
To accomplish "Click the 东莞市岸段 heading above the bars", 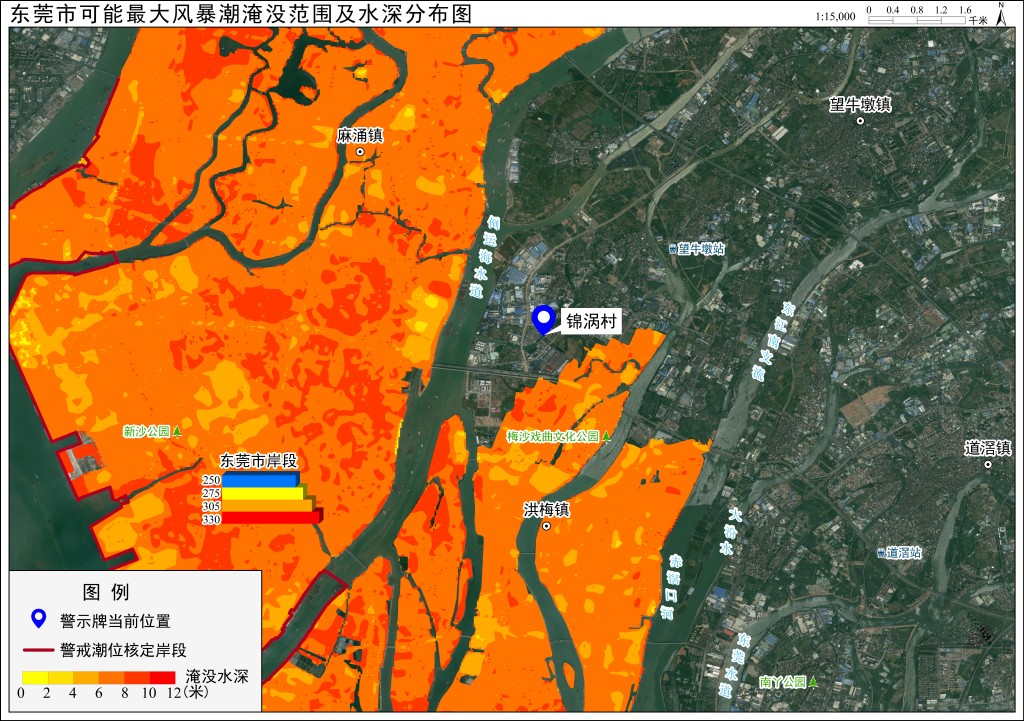I will 259,461.
